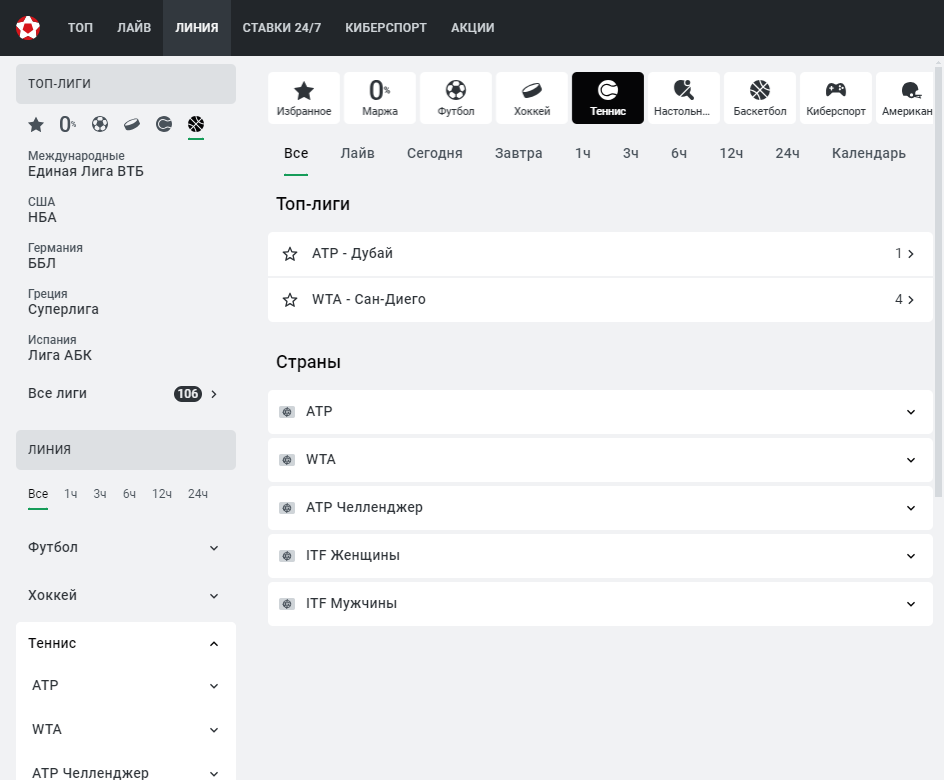Favorite the WTA - Сан-Диего league
Image resolution: width=944 pixels, height=780 pixels.
pyautogui.click(x=290, y=300)
